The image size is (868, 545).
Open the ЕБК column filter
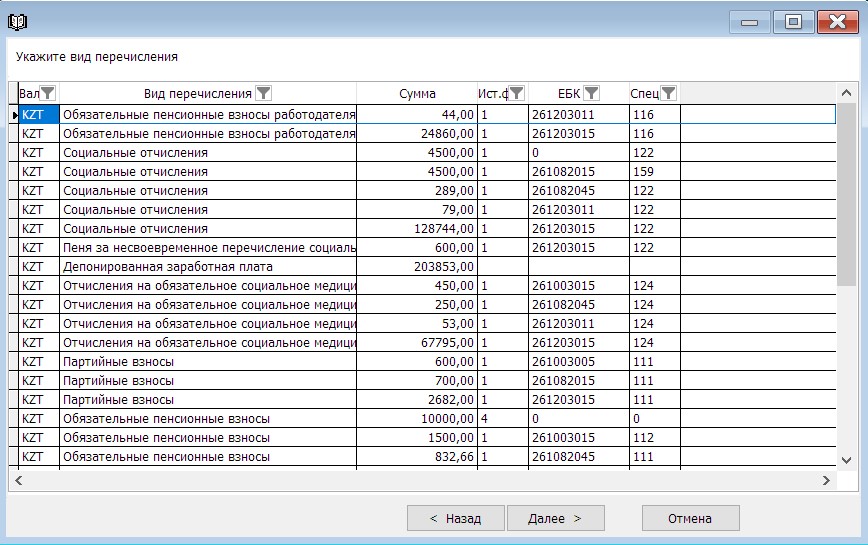pos(591,93)
